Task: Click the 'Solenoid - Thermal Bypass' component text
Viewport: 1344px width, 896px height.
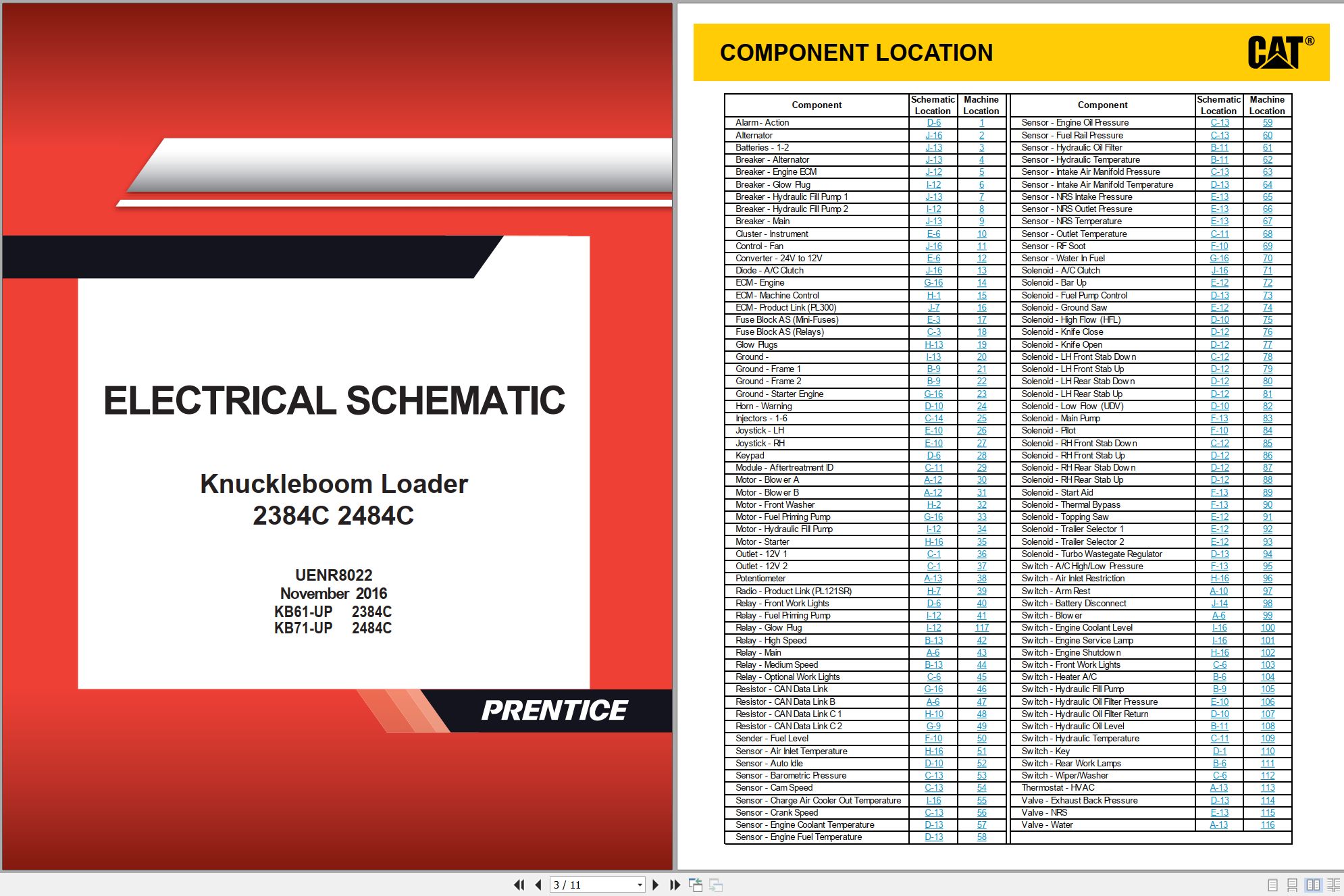Action: [1070, 504]
